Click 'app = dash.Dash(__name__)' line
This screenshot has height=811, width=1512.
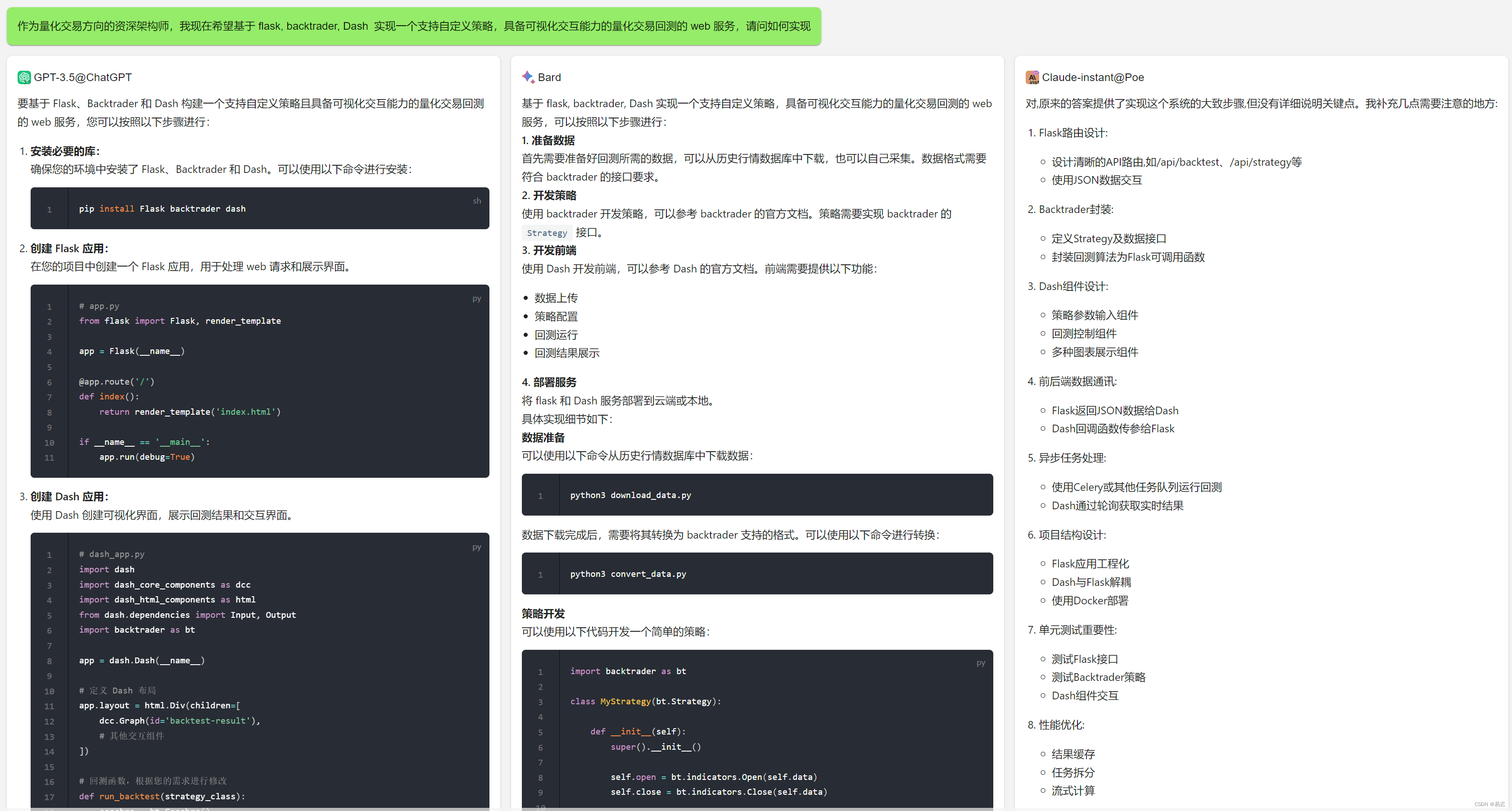point(142,661)
